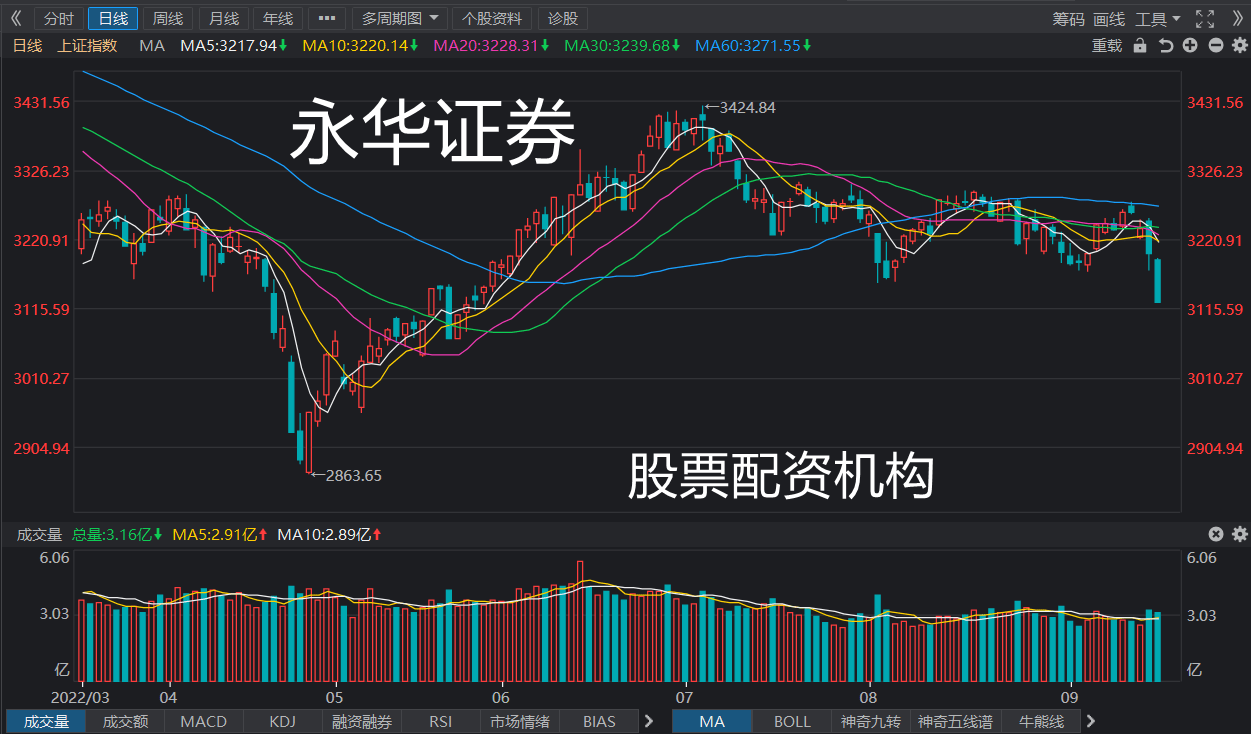Show more main-indicator tabs arrow
1251x734 pixels.
(1091, 721)
